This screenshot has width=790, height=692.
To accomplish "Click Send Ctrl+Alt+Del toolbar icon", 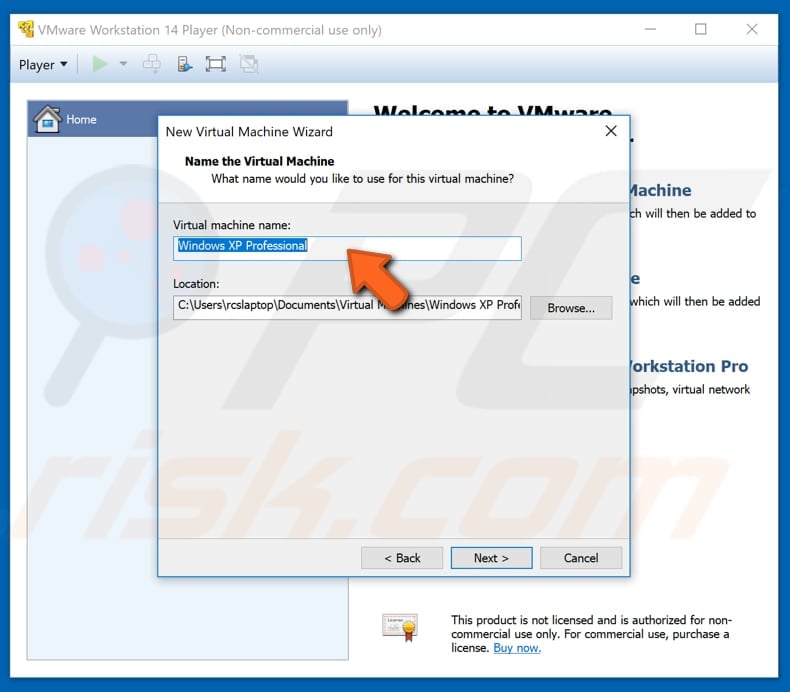I will tap(152, 64).
